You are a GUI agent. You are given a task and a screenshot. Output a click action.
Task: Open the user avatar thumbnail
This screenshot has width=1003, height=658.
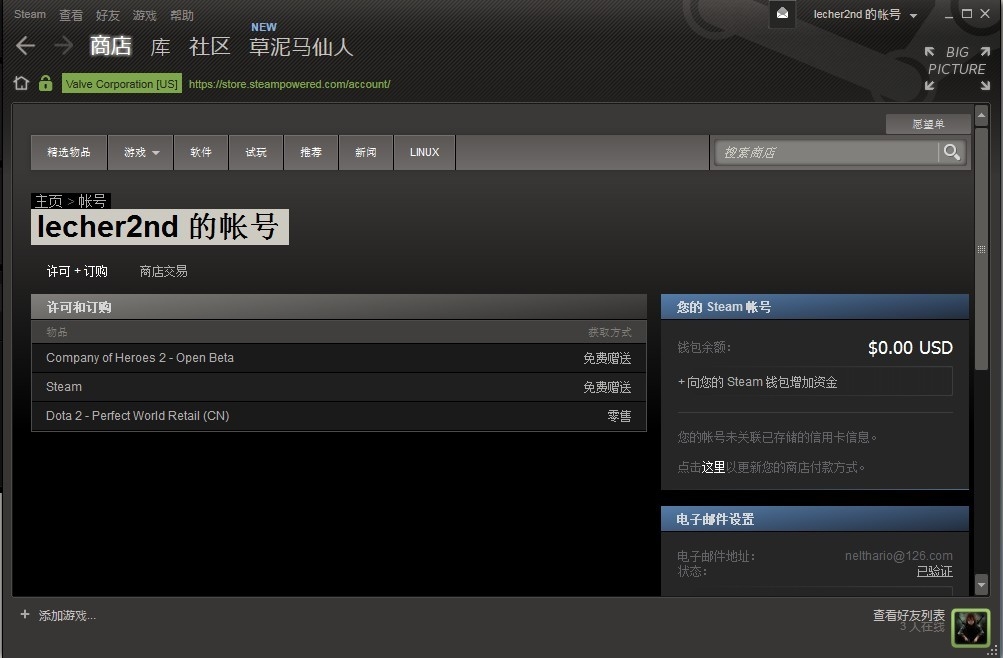pos(970,627)
